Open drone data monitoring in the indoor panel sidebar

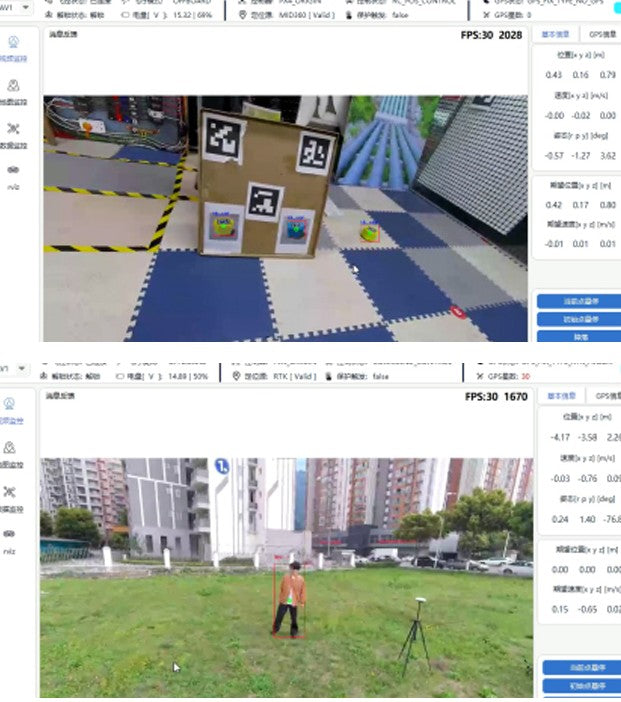(13, 135)
